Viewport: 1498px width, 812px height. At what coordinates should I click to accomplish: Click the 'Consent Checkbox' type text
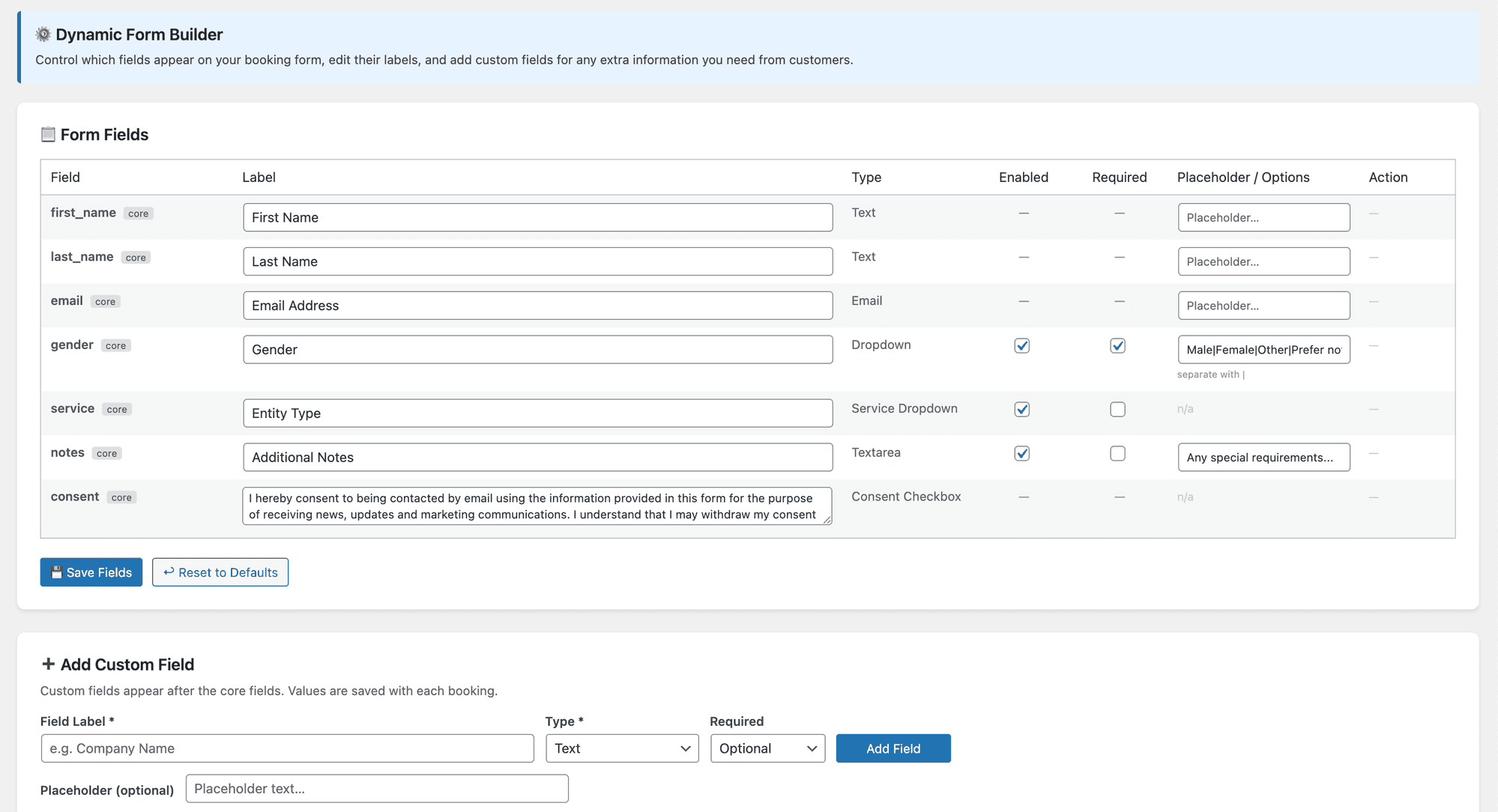[906, 497]
